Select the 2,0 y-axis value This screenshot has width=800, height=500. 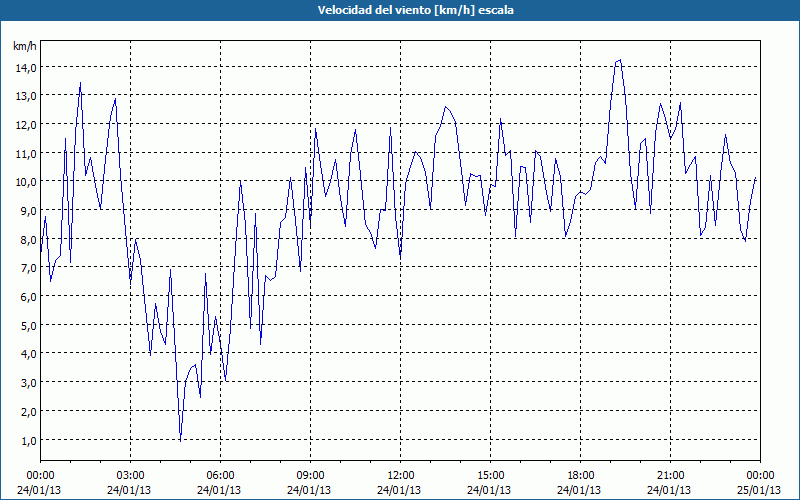pos(28,411)
